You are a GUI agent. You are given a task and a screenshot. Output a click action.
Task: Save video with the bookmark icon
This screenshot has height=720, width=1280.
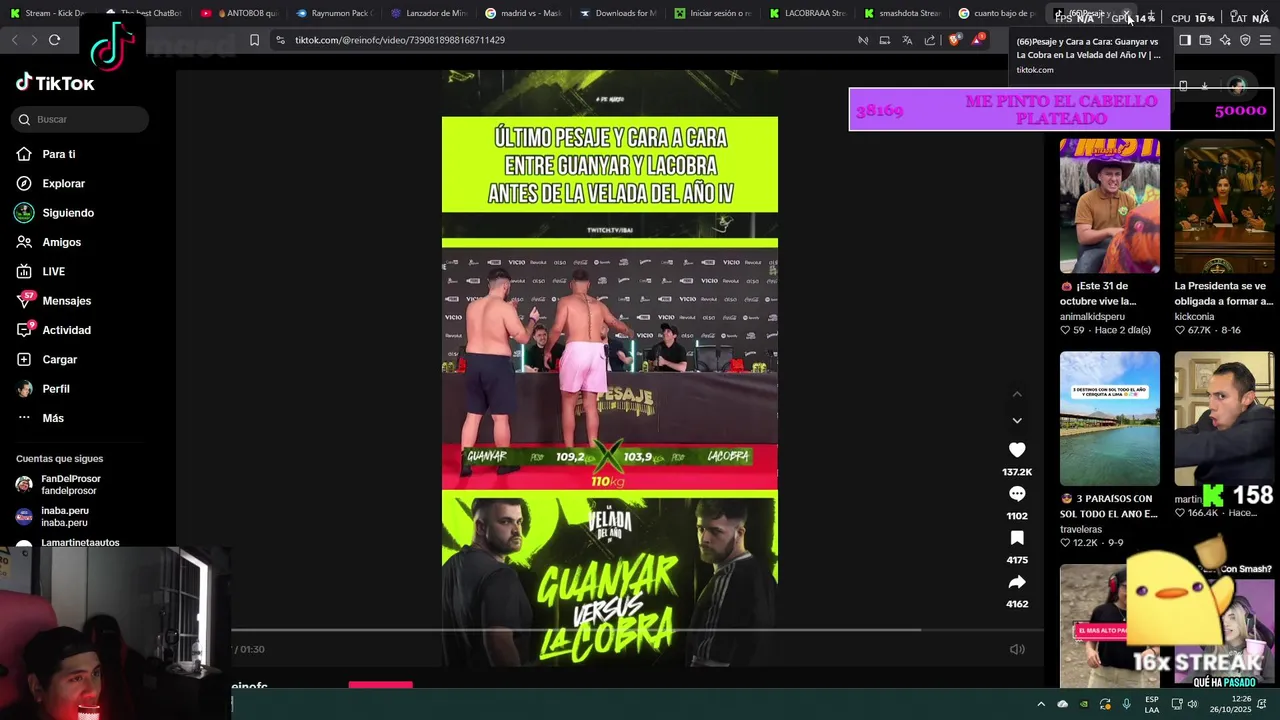(x=1017, y=538)
